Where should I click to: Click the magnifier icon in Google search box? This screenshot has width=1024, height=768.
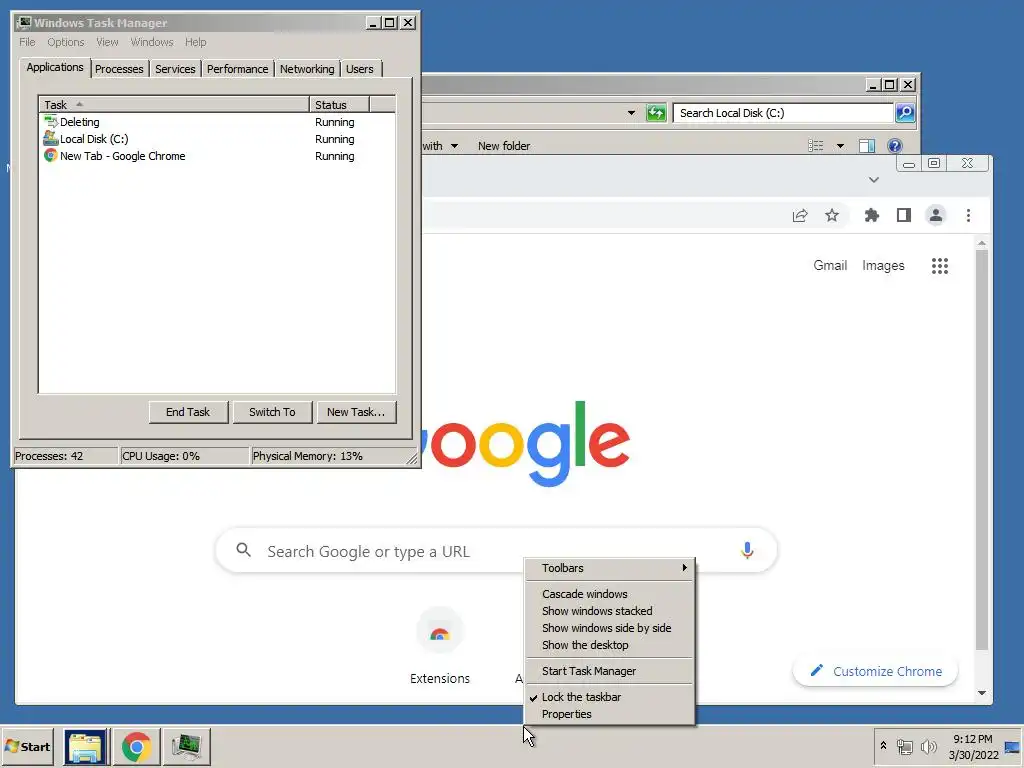click(x=244, y=550)
